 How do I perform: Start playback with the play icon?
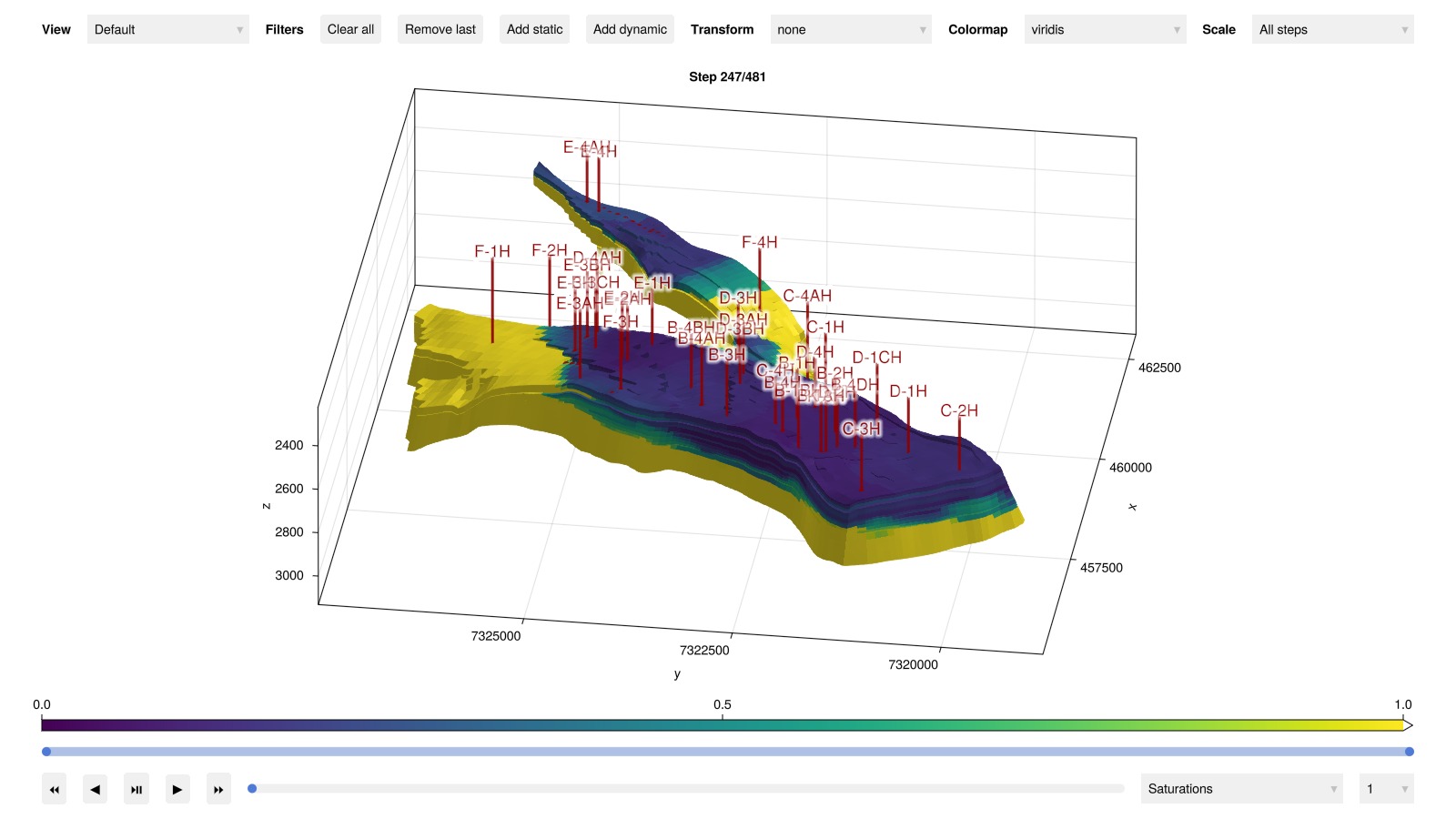coord(177,789)
